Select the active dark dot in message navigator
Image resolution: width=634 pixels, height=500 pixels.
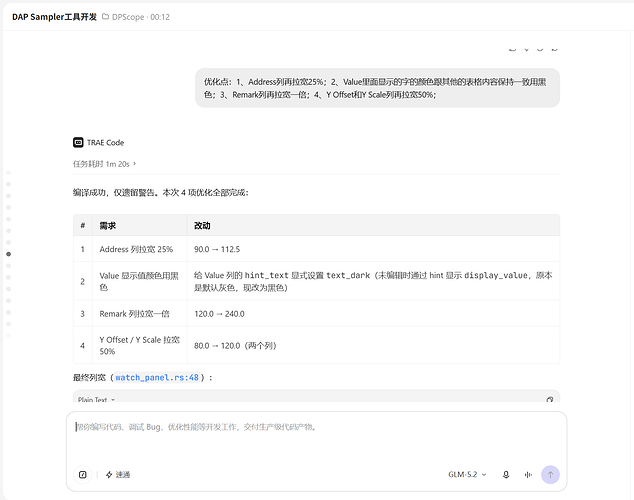pyautogui.click(x=8, y=254)
